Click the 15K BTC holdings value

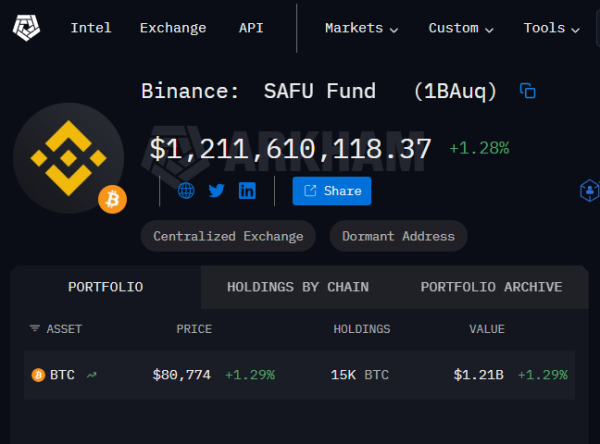pyautogui.click(x=360, y=375)
